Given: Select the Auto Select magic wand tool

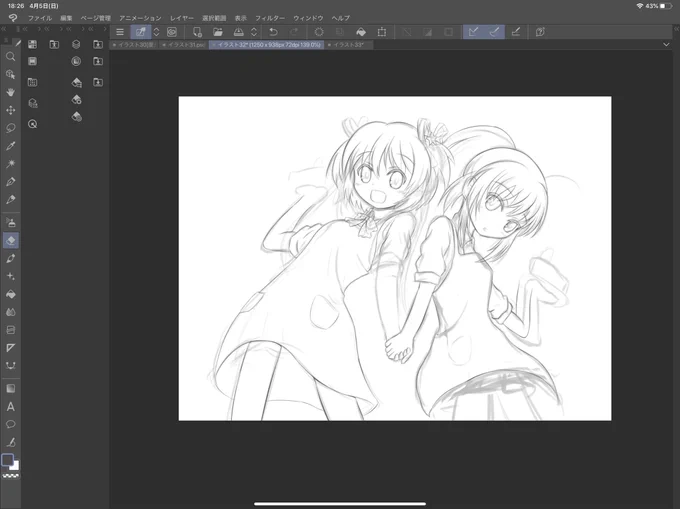Looking at the screenshot, I should (x=10, y=163).
